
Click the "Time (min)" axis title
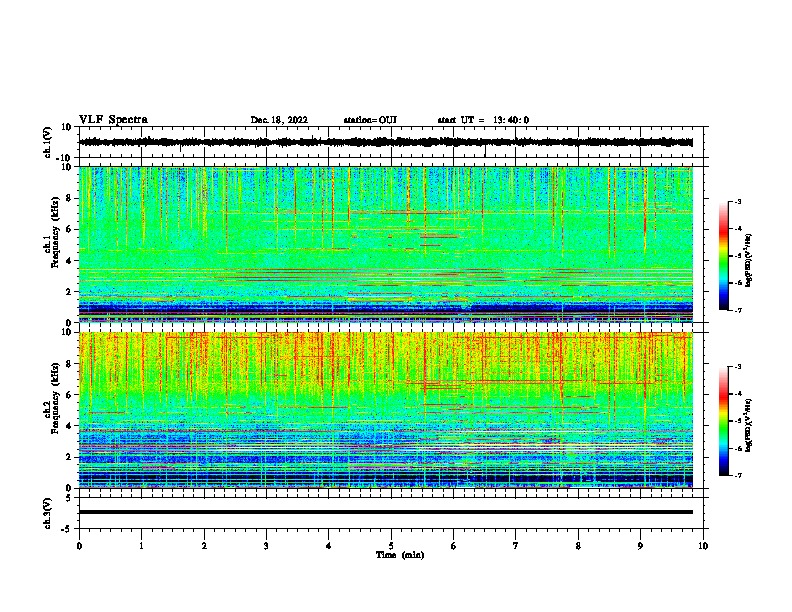400,555
